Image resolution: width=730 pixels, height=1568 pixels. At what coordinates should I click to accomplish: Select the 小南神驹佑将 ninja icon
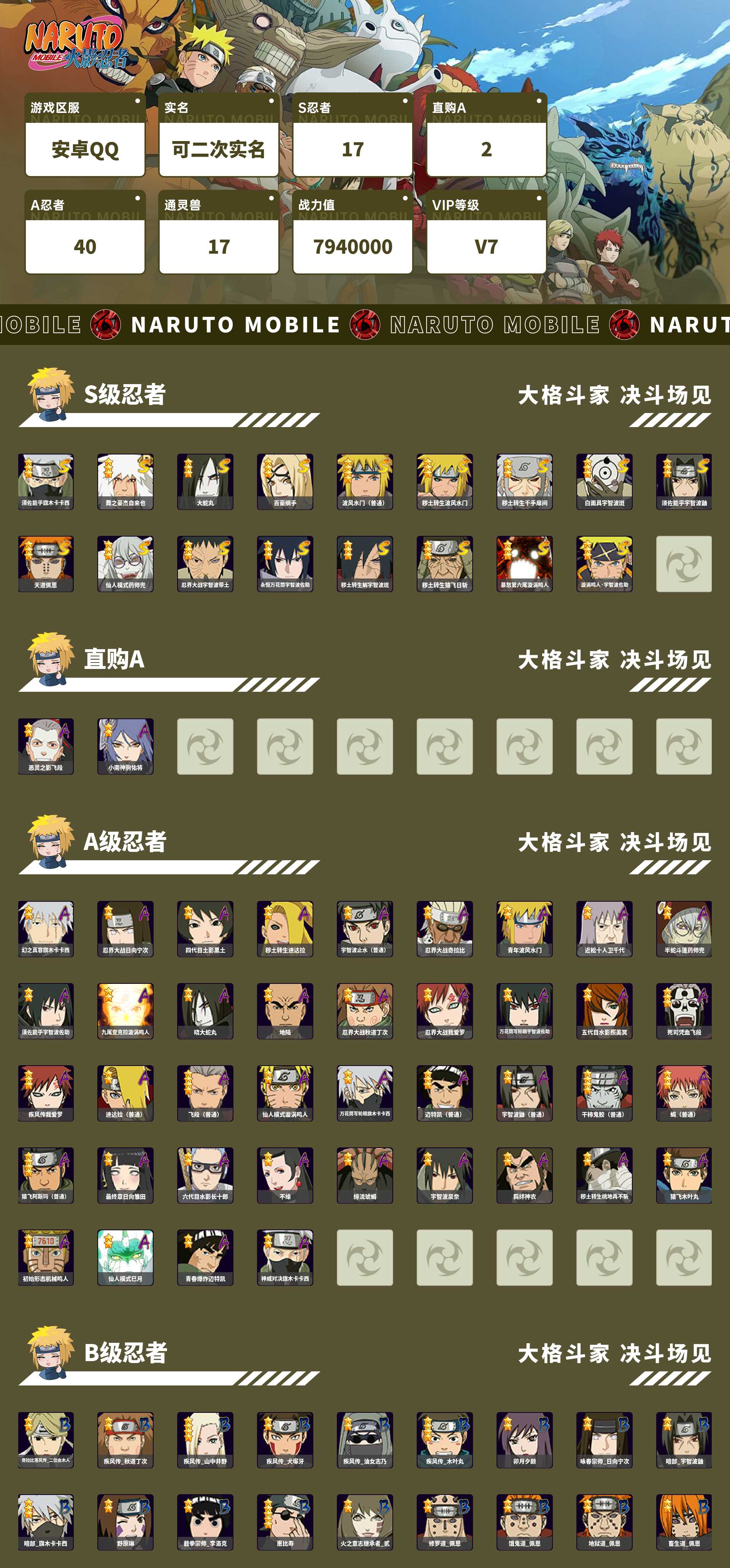[x=125, y=746]
